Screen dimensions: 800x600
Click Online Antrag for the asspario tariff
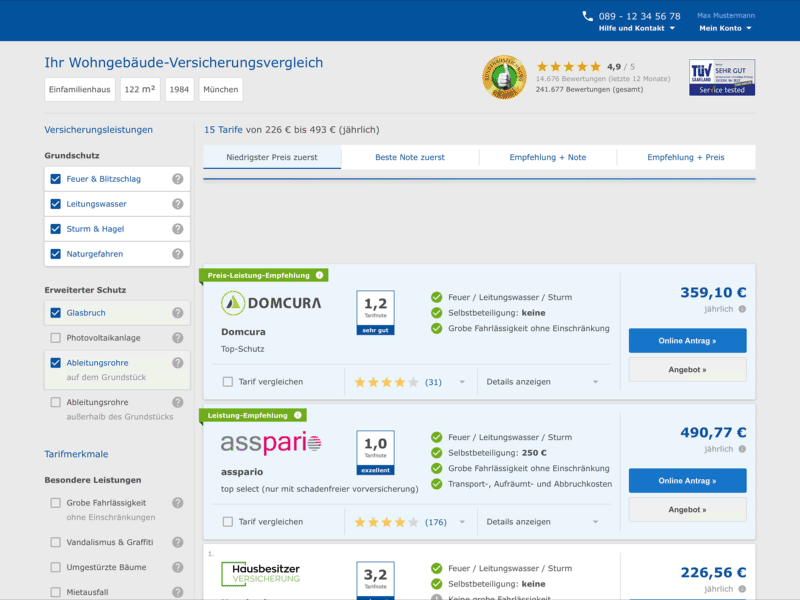click(x=686, y=480)
